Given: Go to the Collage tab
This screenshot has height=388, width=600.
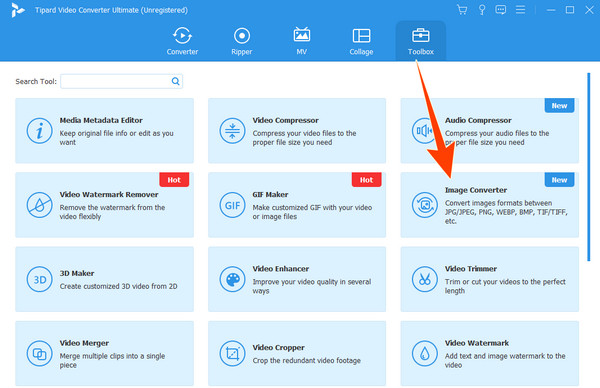Looking at the screenshot, I should pyautogui.click(x=361, y=41).
